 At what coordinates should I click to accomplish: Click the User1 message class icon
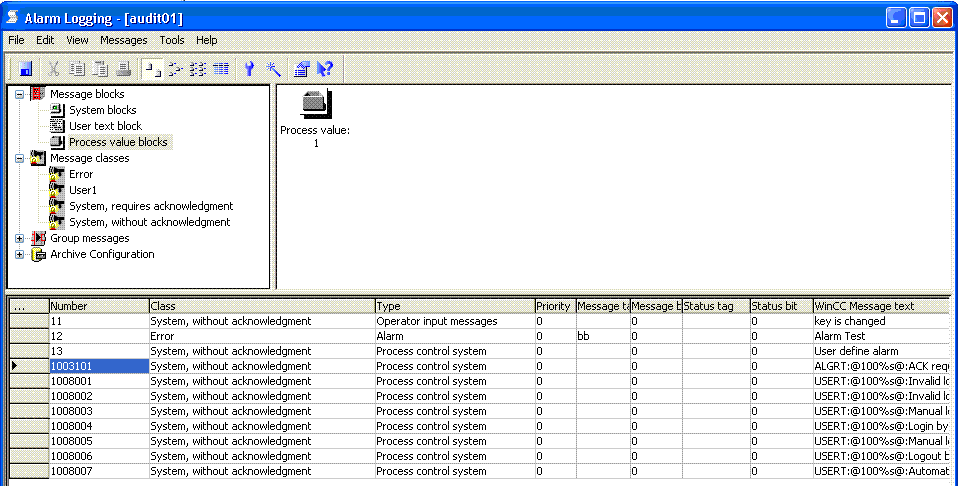coord(57,190)
